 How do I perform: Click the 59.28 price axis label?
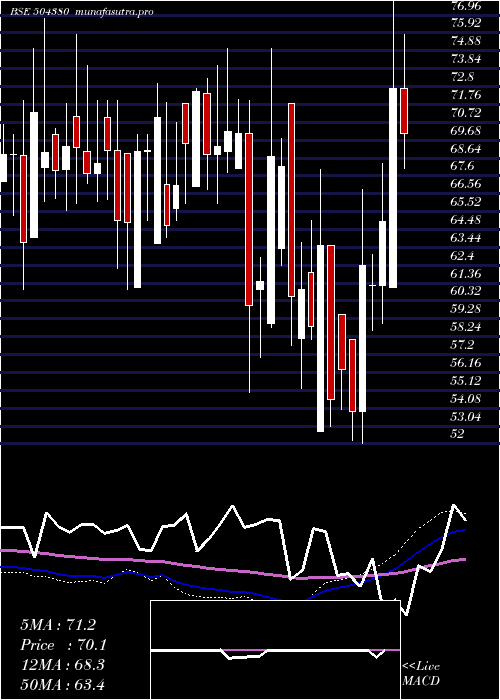point(466,309)
